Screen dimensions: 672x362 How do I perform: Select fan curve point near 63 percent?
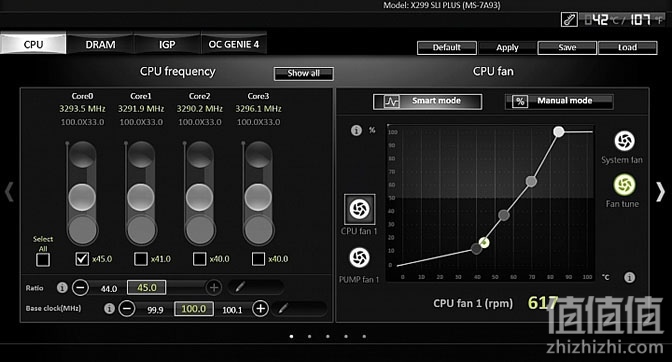531,181
